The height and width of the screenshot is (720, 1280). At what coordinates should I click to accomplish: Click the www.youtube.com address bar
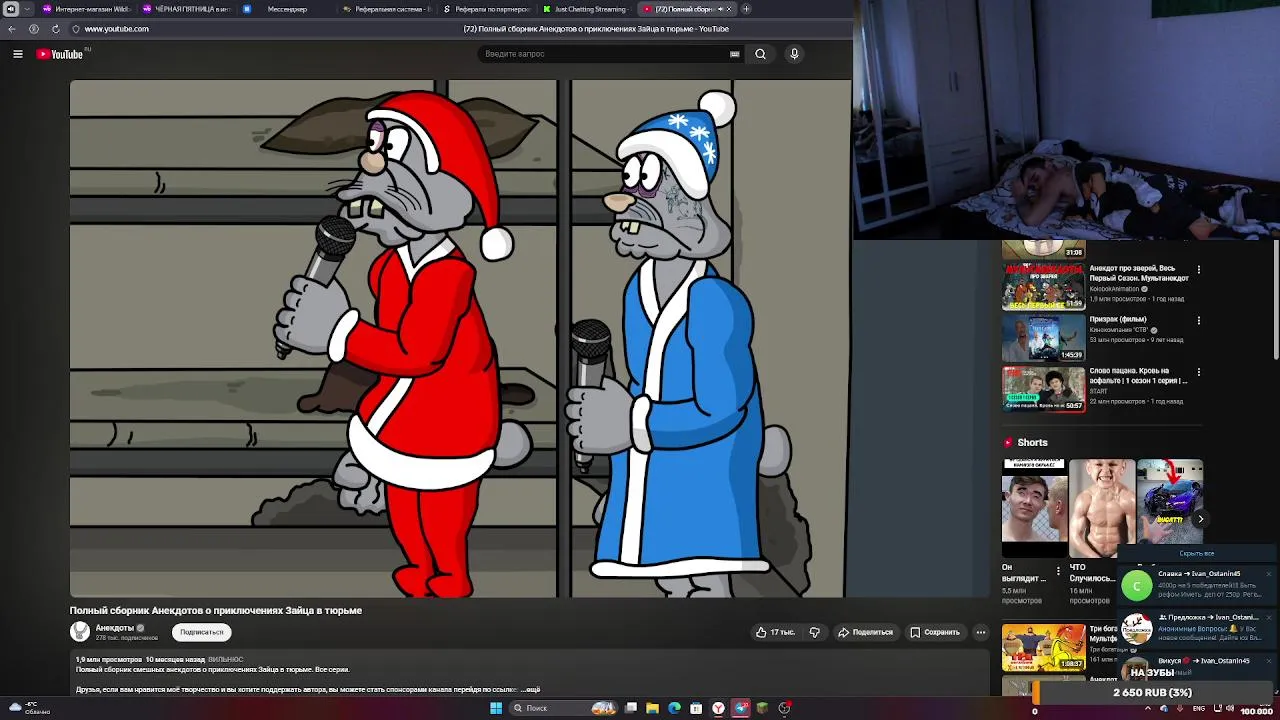[x=117, y=29]
